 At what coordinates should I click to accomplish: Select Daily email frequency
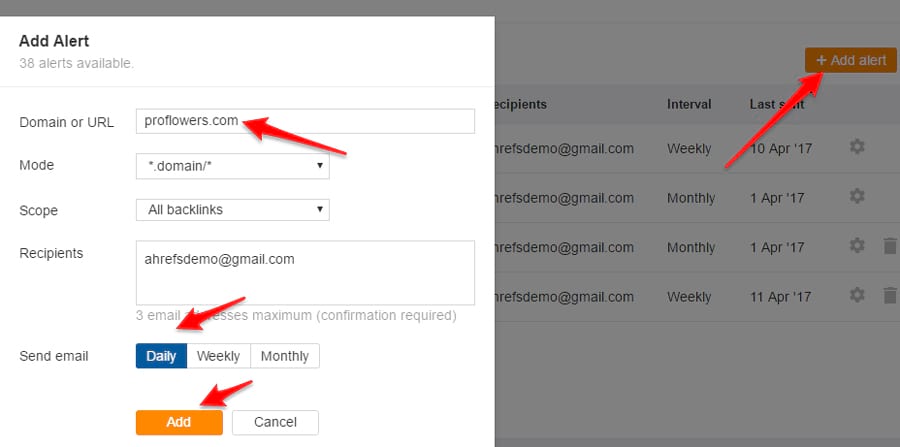click(161, 356)
